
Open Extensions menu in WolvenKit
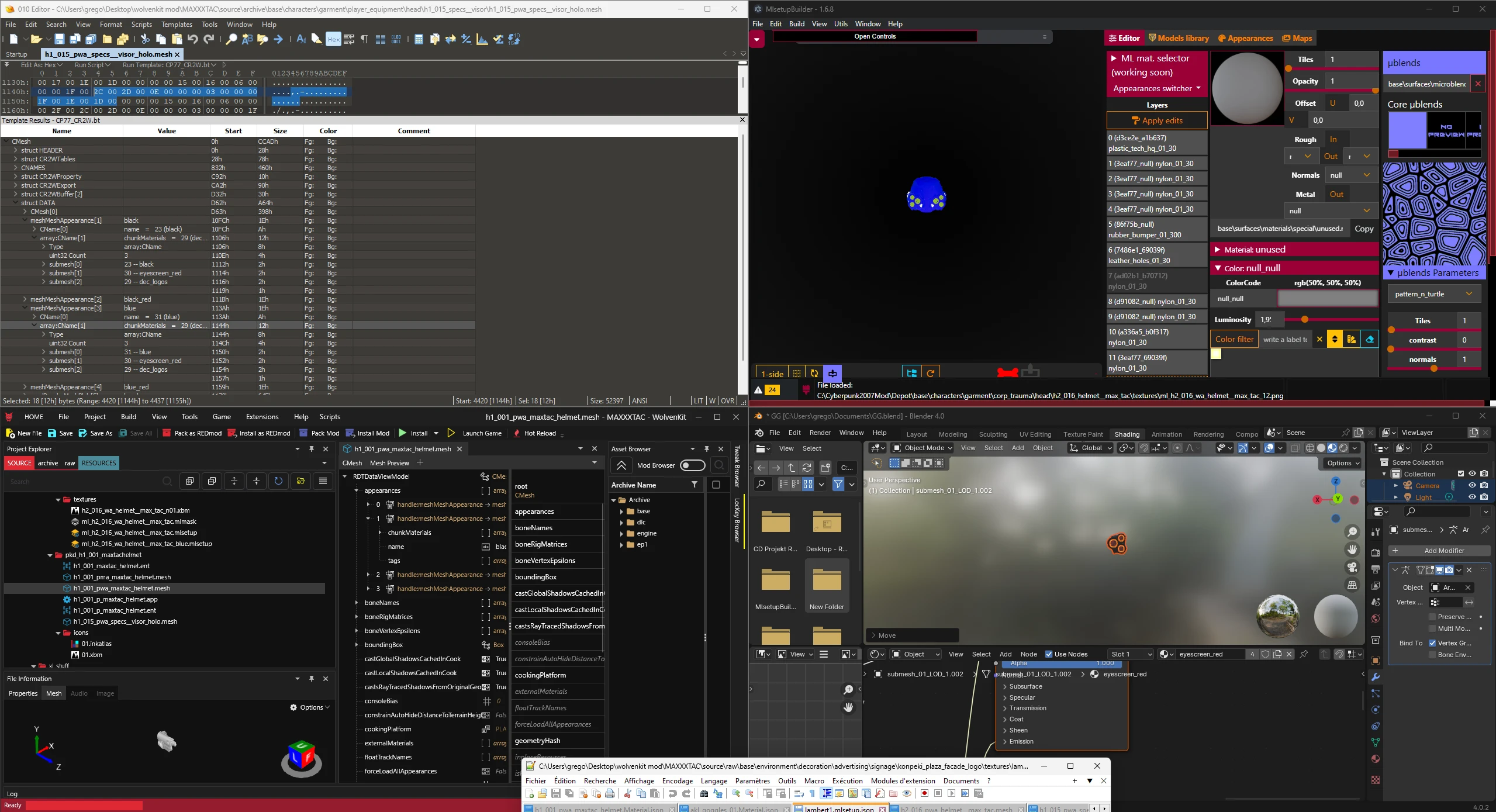point(262,417)
